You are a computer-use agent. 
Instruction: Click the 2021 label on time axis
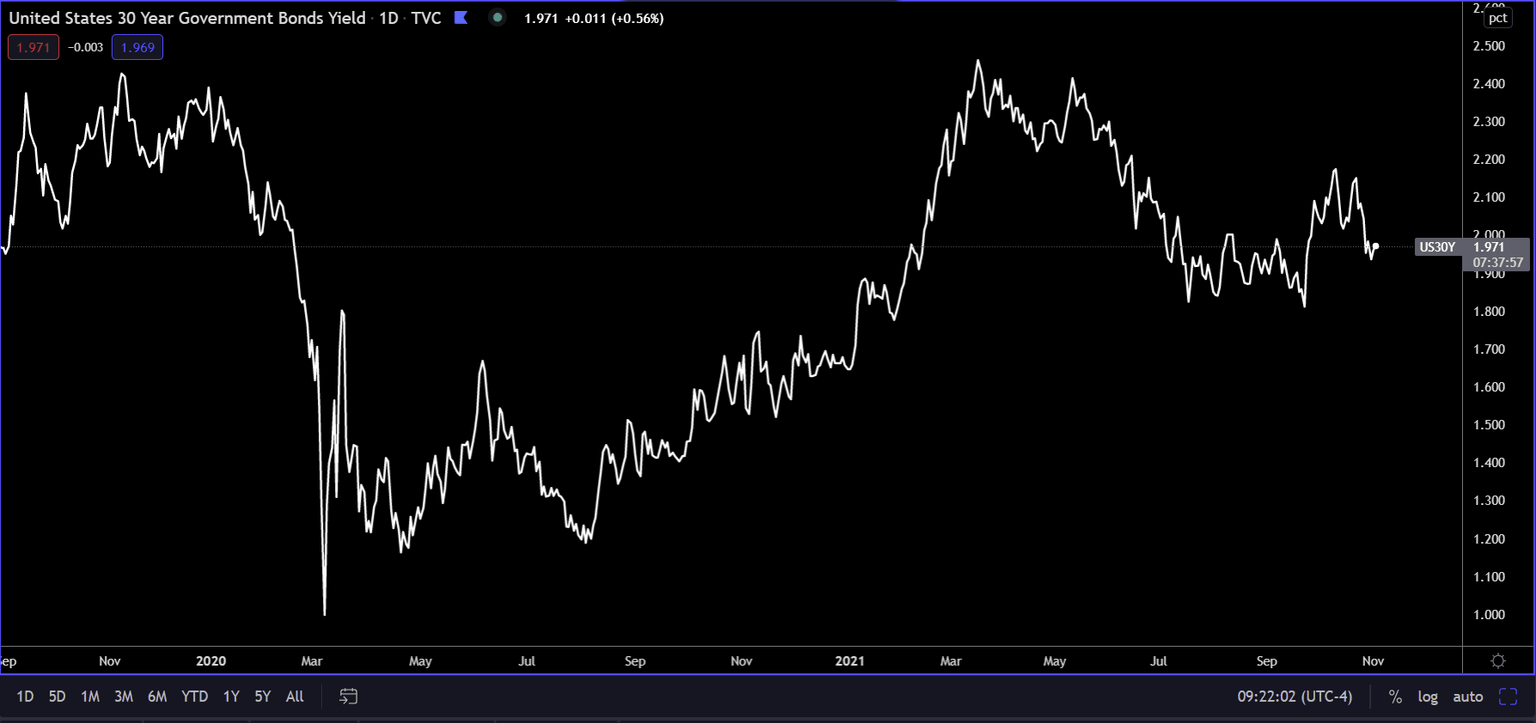coord(850,661)
